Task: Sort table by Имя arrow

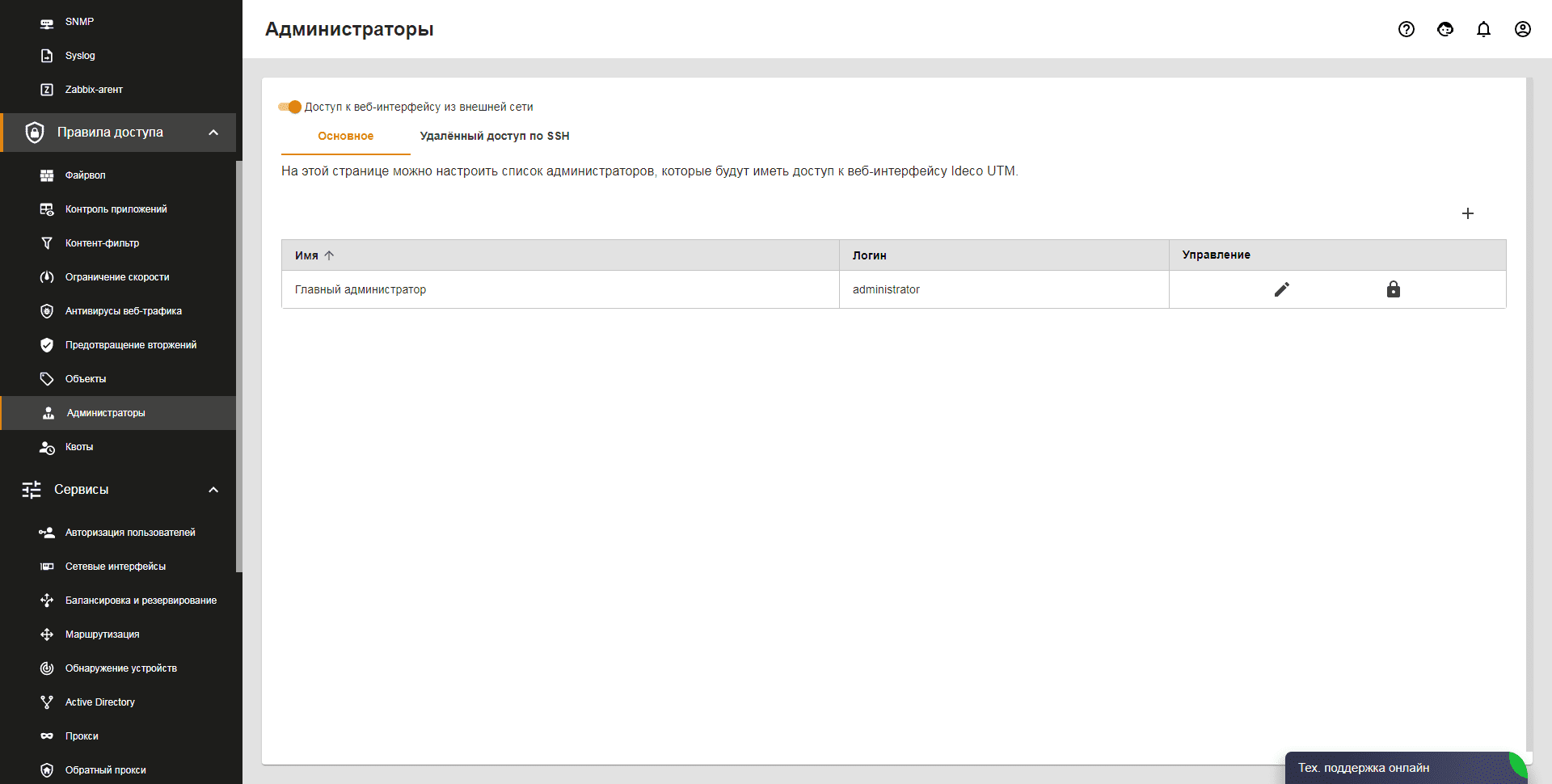Action: pos(329,255)
